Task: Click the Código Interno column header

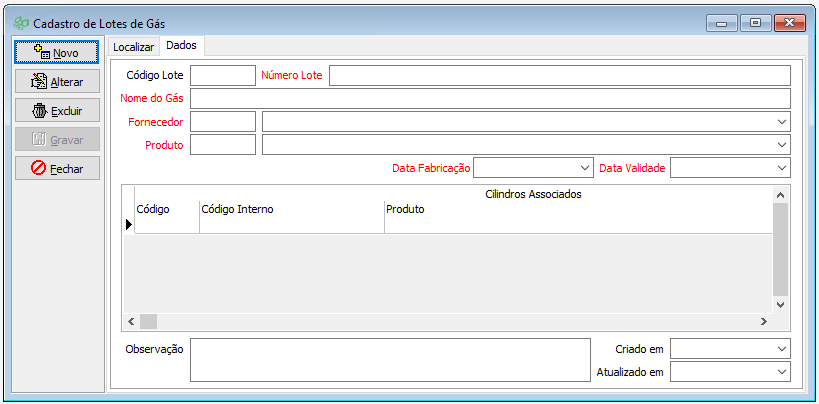Action: (x=291, y=209)
